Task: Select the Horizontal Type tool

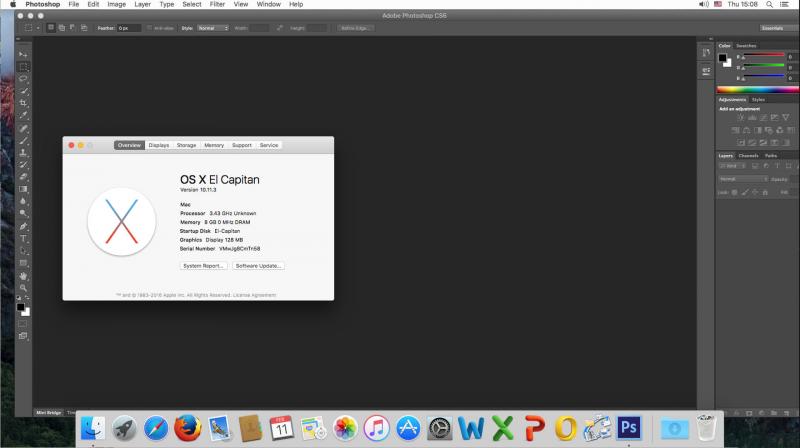Action: click(x=23, y=238)
